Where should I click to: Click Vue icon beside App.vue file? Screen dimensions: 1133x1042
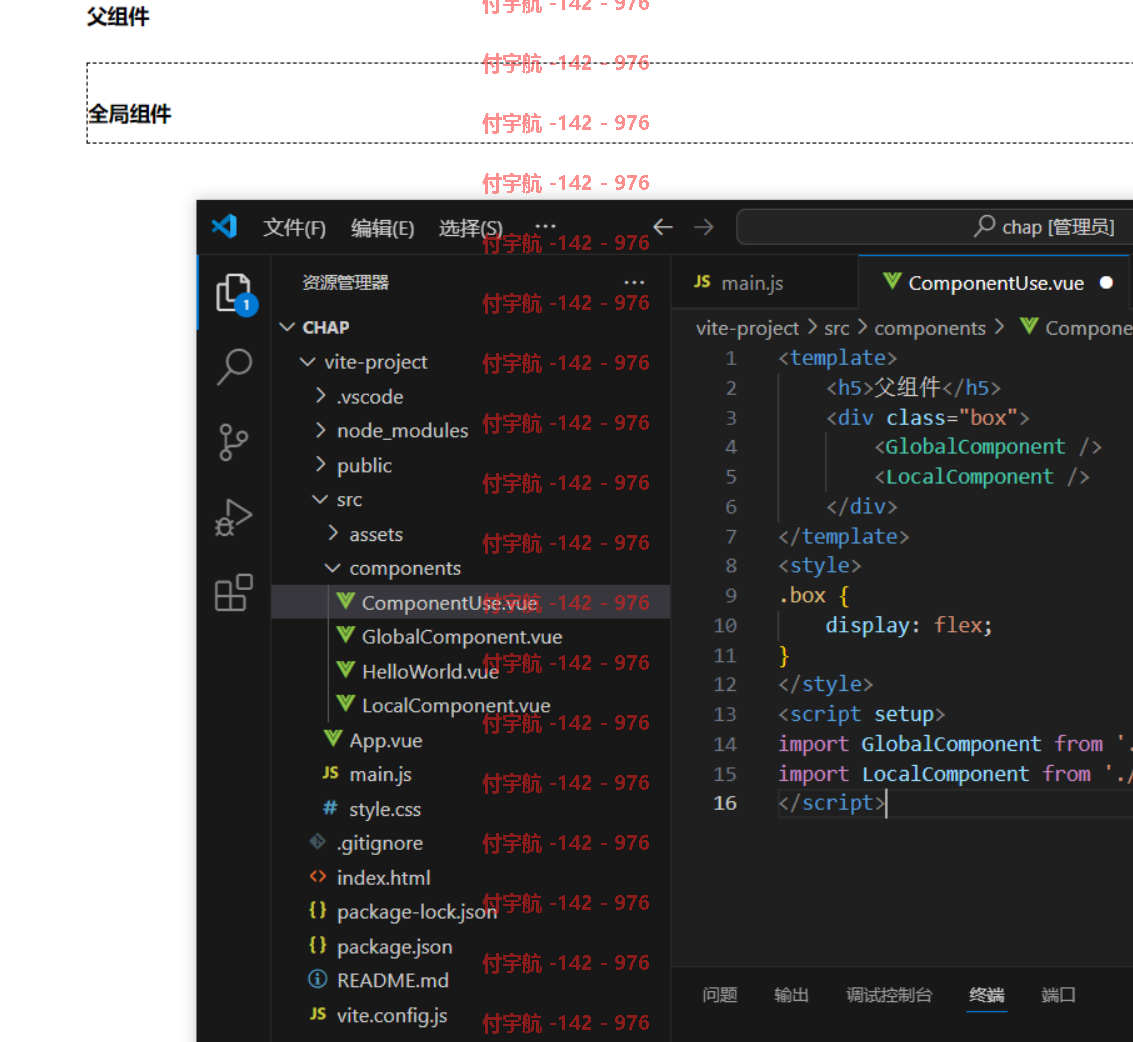point(333,739)
